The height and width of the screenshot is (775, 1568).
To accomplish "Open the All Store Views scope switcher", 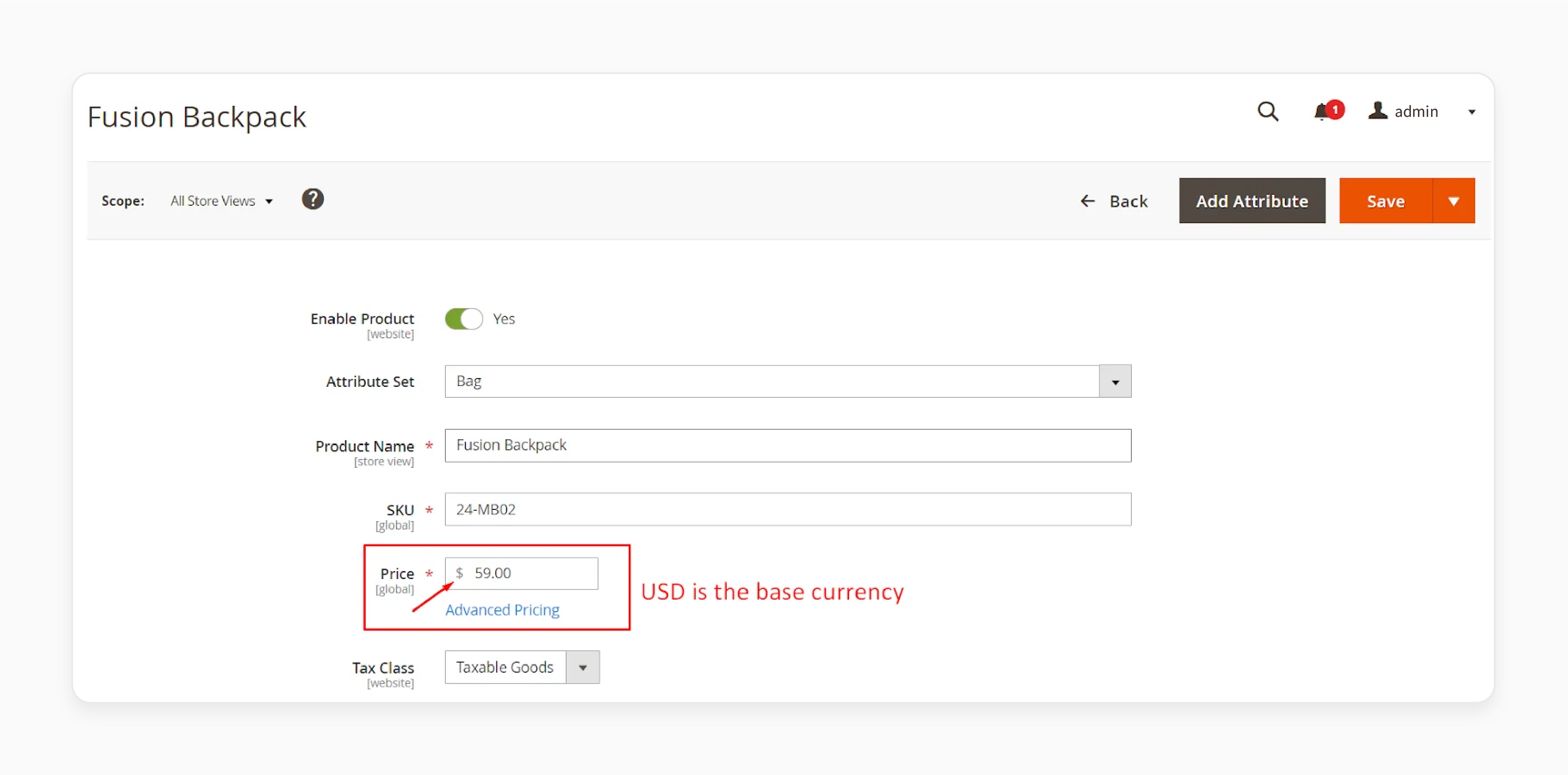I will 221,201.
